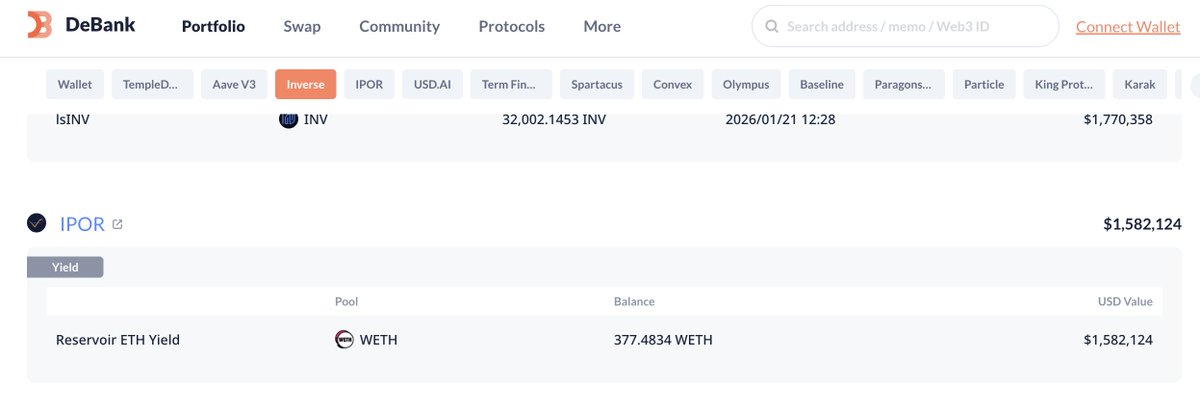This screenshot has width=1200, height=411.
Task: Select the USD.AI protocol chip
Action: tap(432, 84)
